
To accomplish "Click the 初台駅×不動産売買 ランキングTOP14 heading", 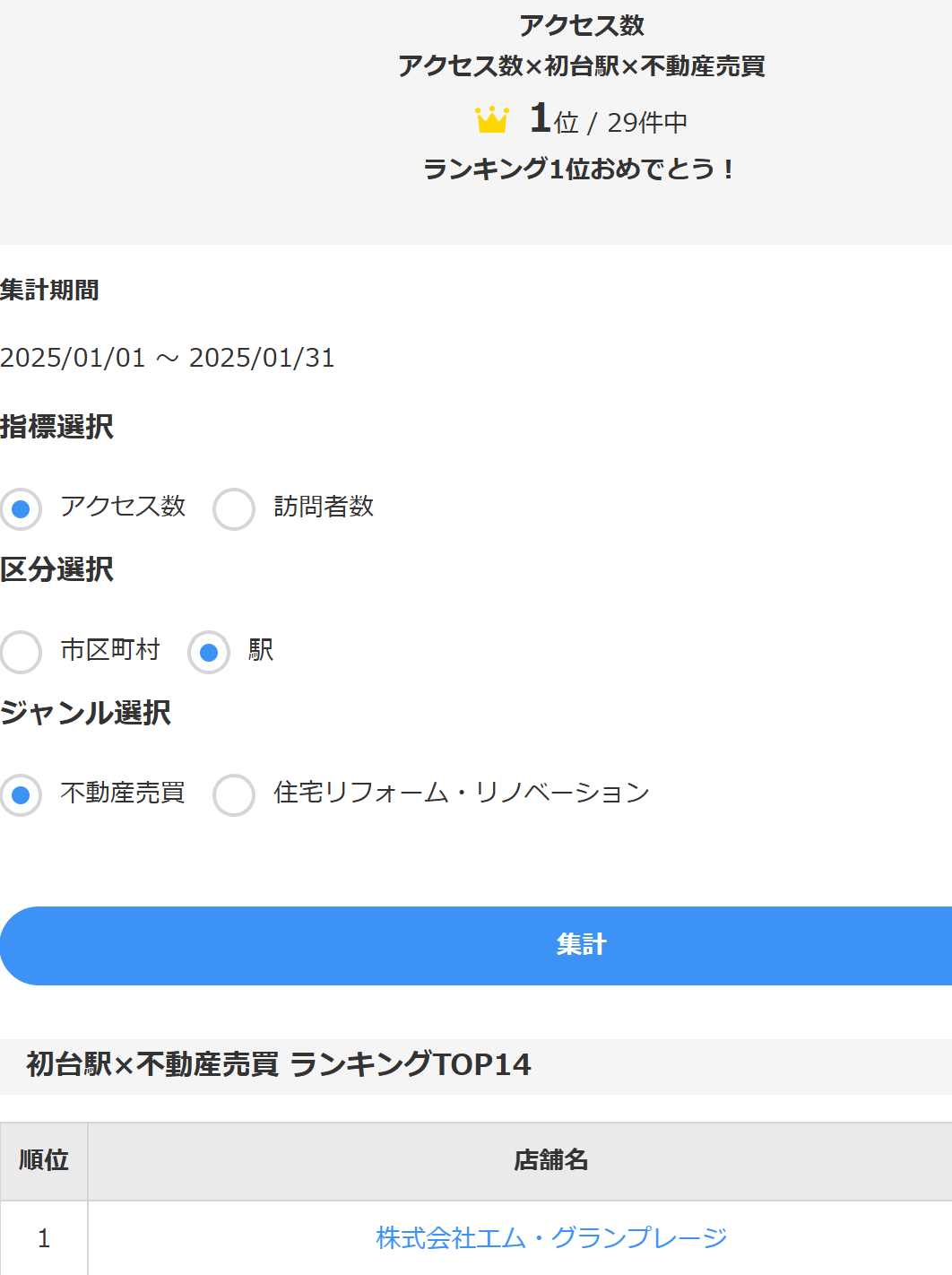I will click(279, 1064).
